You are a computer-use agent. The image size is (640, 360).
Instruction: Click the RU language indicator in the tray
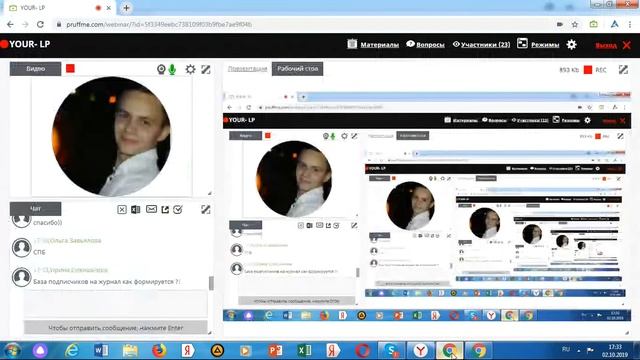tap(566, 349)
